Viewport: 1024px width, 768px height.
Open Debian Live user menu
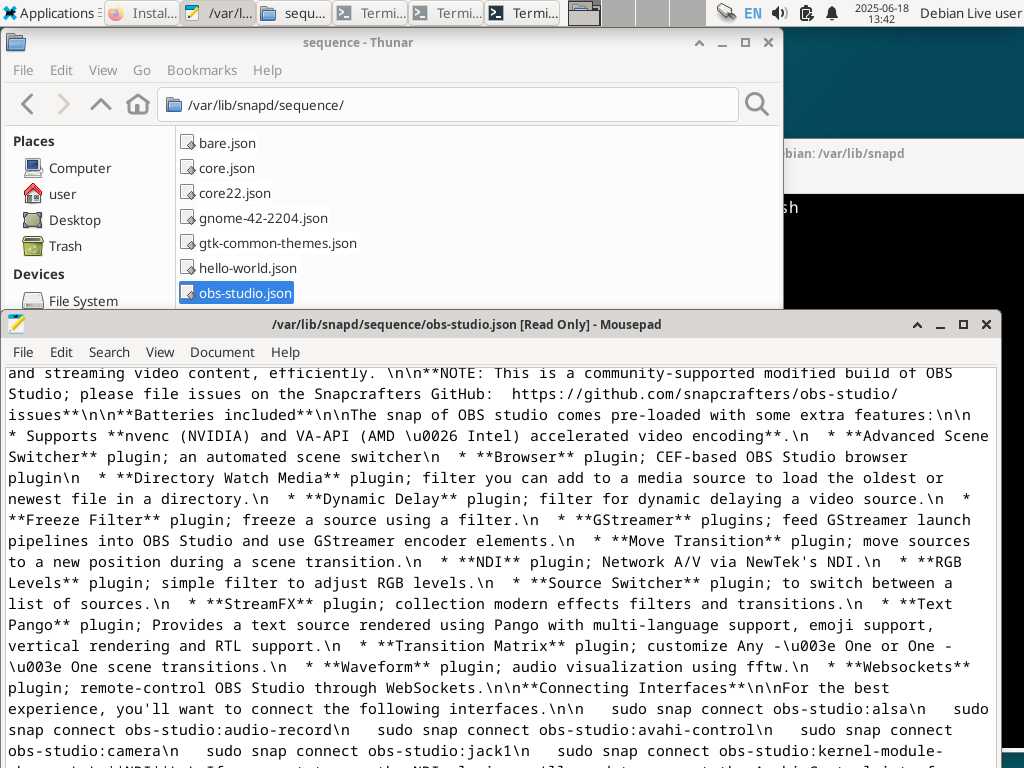970,13
